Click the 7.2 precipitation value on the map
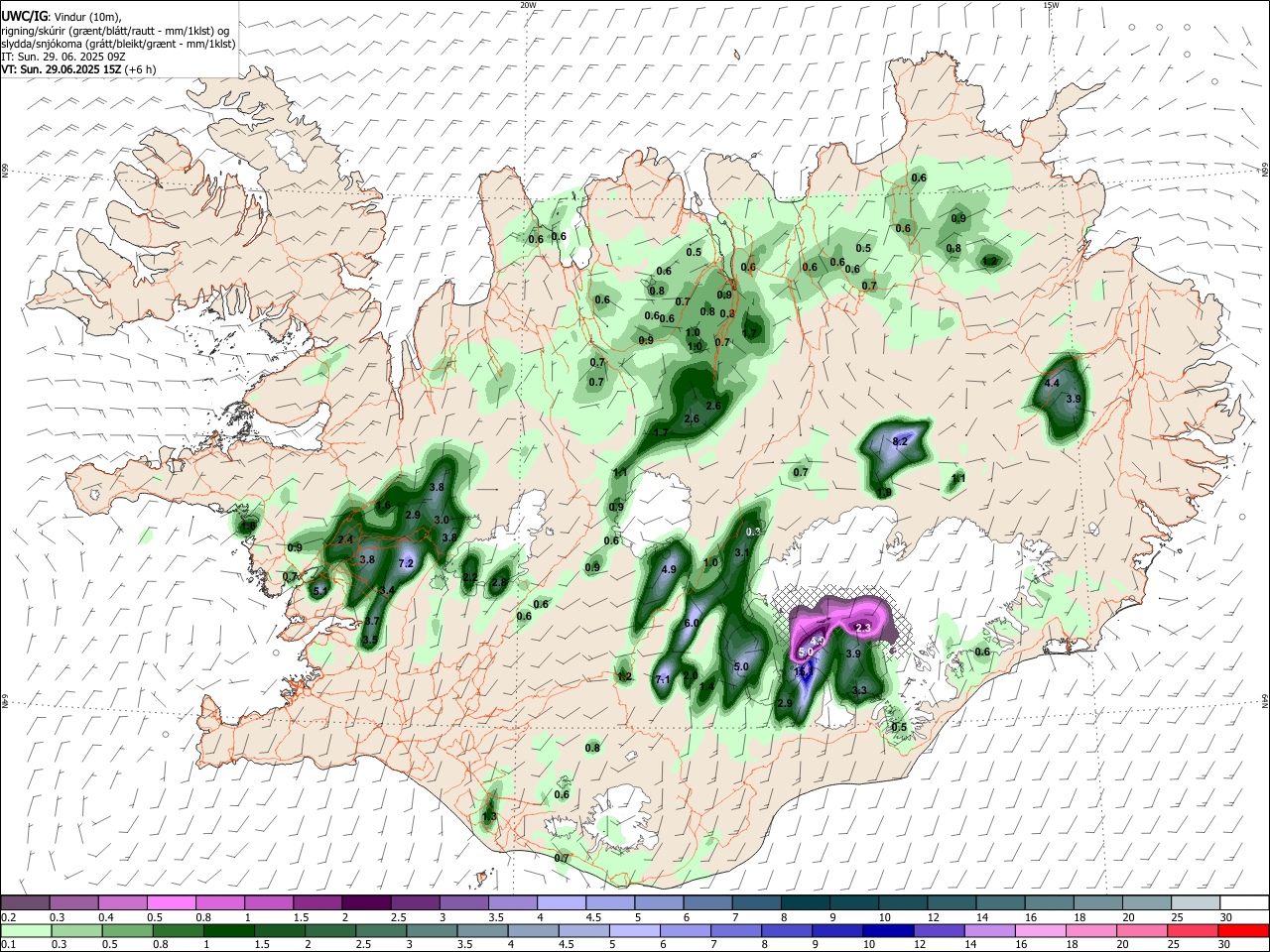This screenshot has height=952, width=1270. point(406,563)
